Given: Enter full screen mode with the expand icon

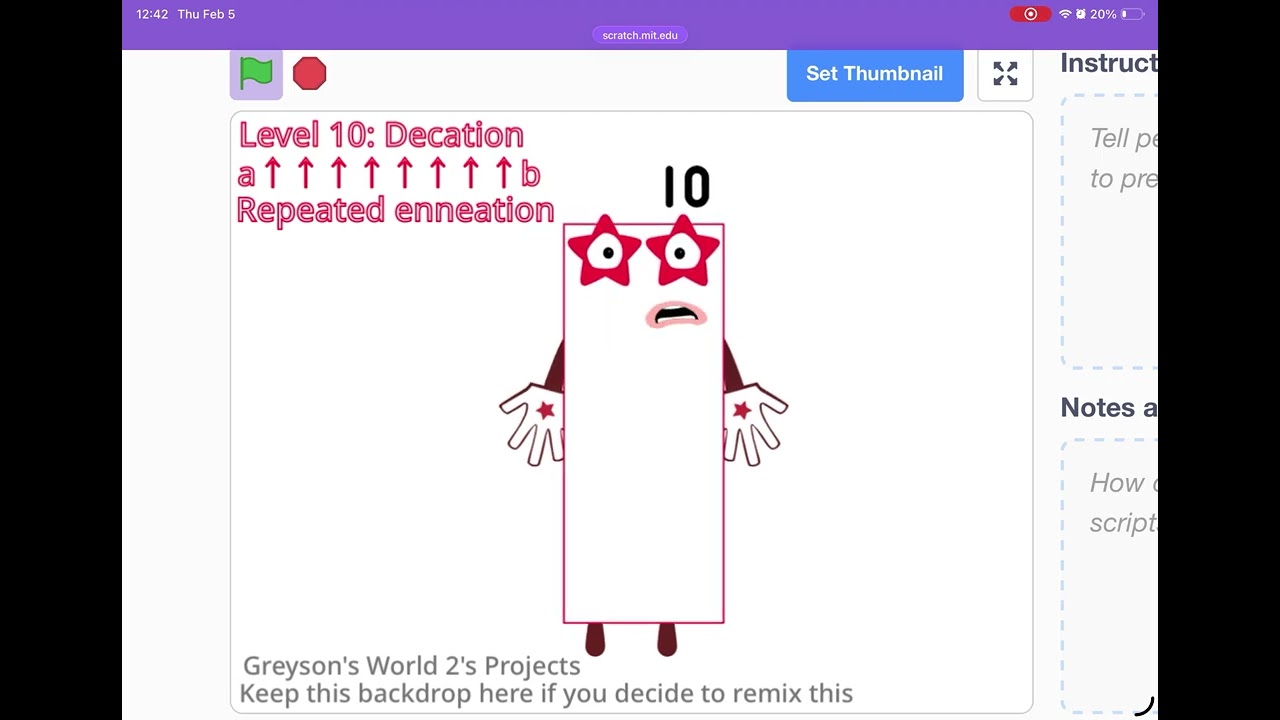Looking at the screenshot, I should click(x=1005, y=74).
